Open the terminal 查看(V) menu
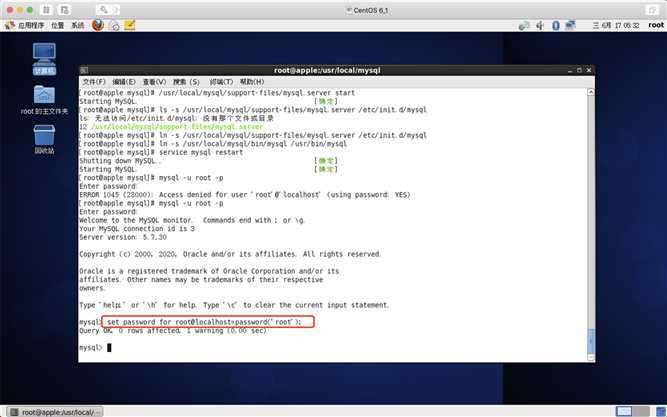 point(154,82)
